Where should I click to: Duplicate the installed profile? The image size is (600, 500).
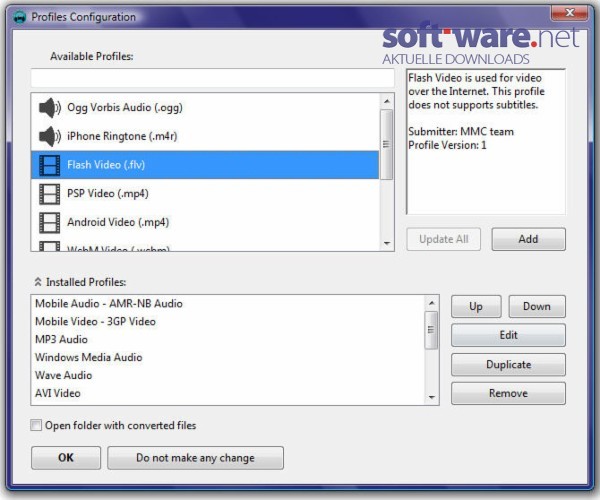tap(508, 364)
